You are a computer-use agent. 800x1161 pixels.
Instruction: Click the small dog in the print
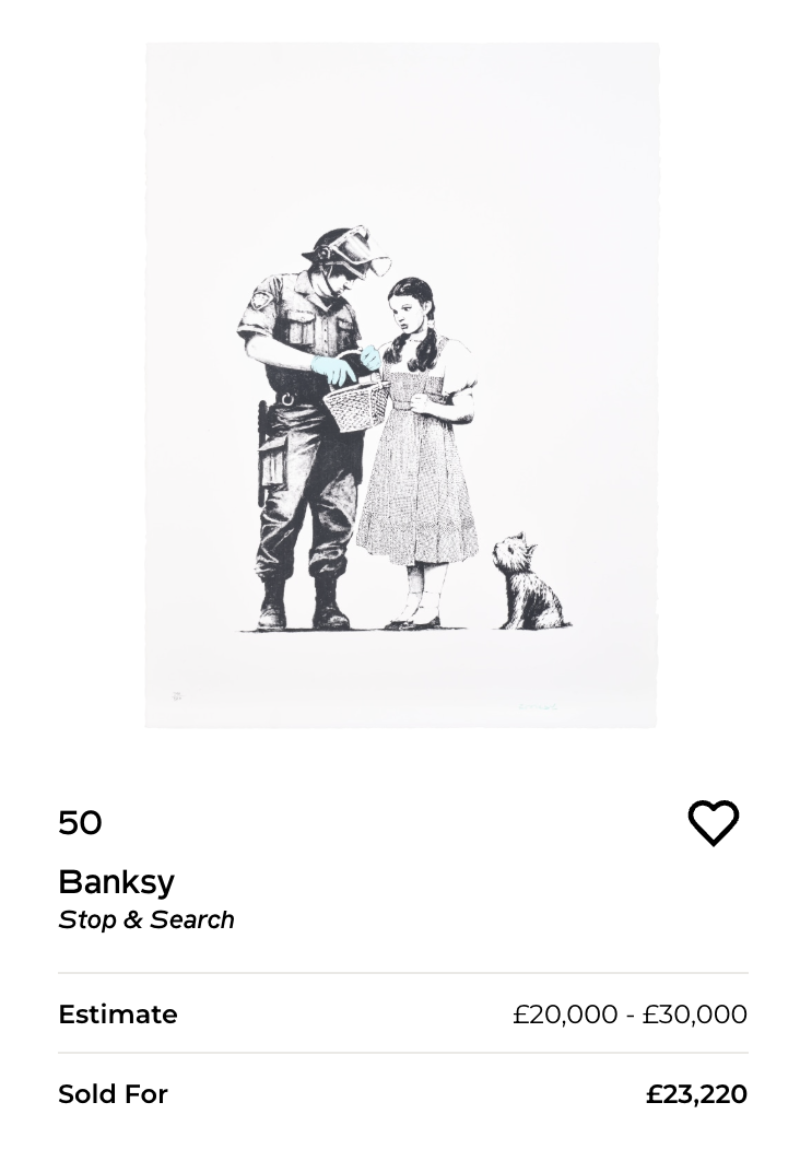click(529, 582)
